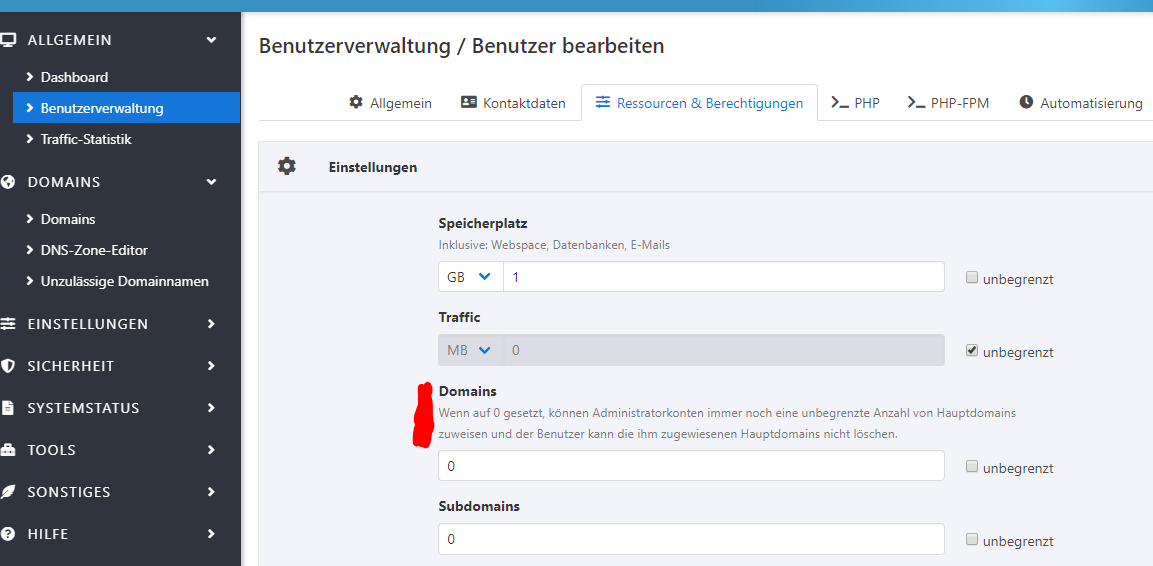Click the leaf icon next to Sonstiges
Viewport: 1153px width, 566px height.
(8, 492)
